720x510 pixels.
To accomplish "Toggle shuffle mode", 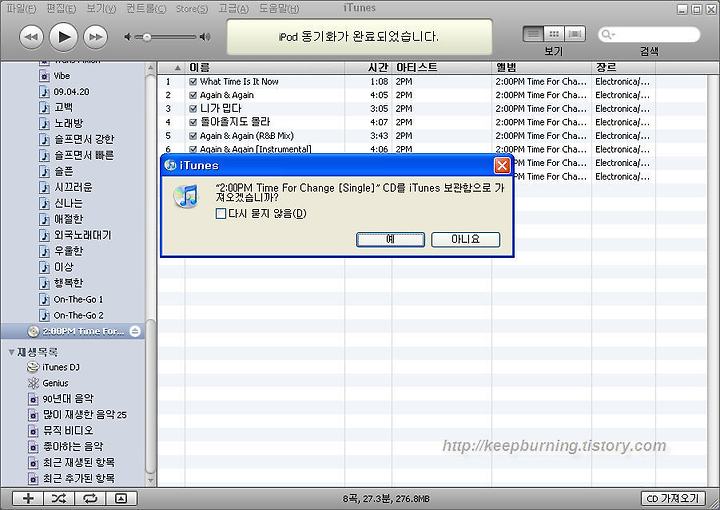I will click(x=59, y=499).
